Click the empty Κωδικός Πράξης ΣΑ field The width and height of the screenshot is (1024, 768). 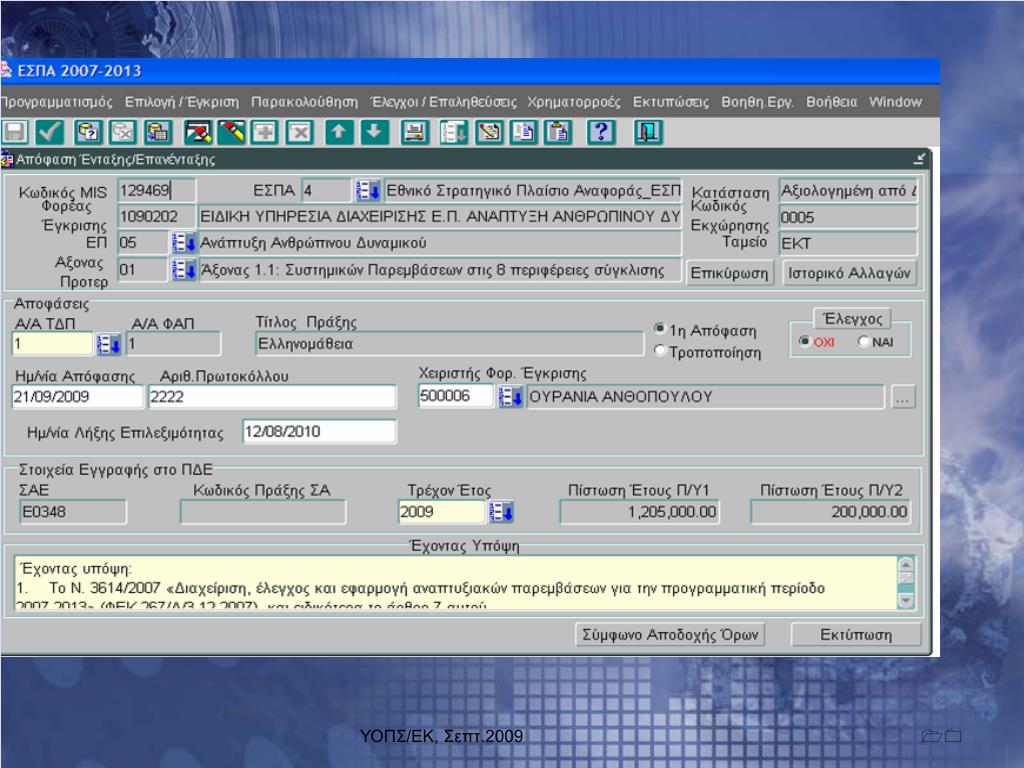[263, 511]
